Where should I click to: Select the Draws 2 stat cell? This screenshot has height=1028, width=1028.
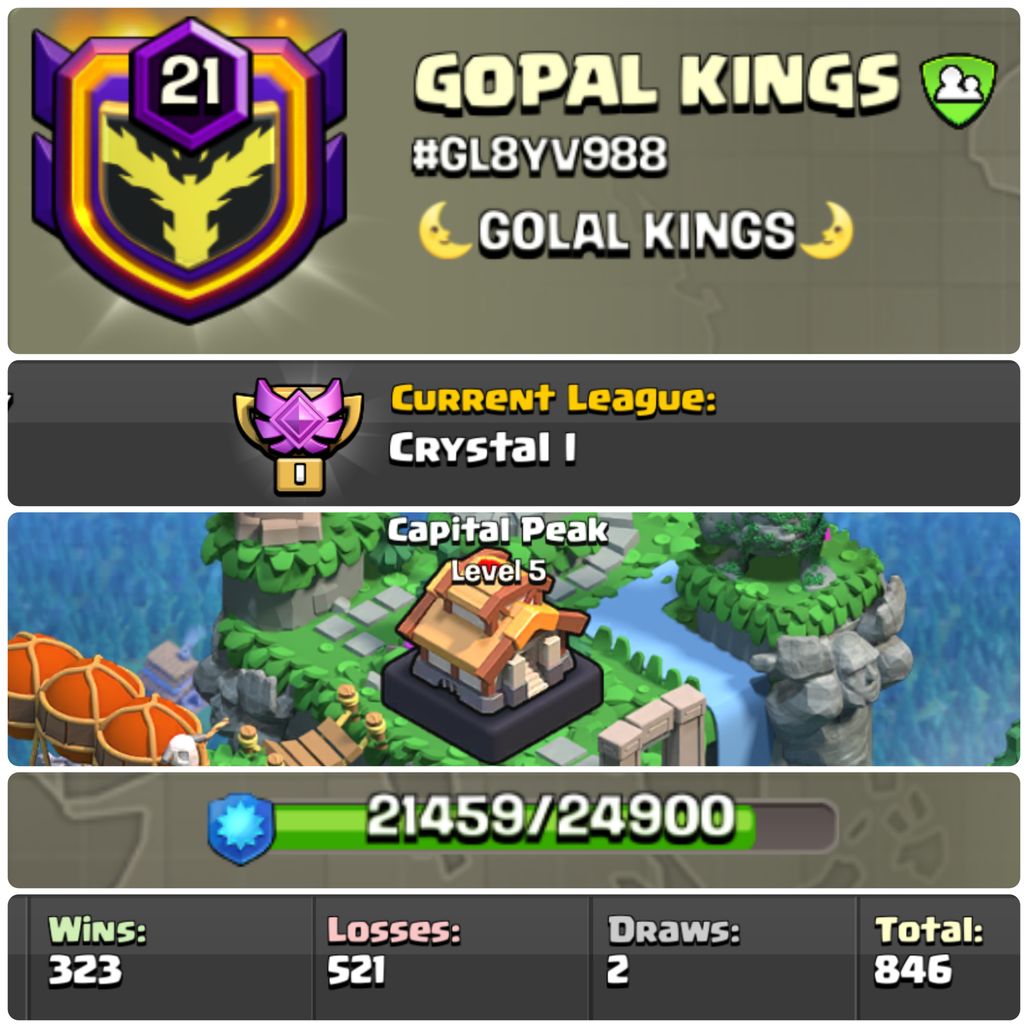click(723, 957)
